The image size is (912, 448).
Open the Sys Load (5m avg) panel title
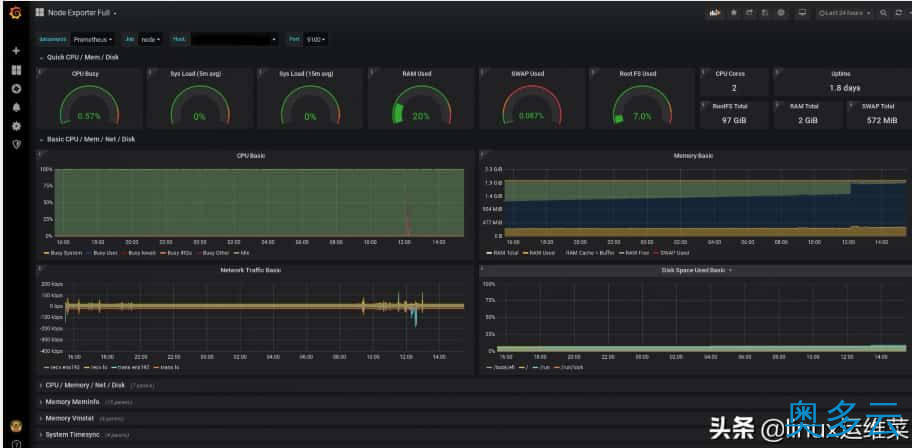pyautogui.click(x=195, y=74)
